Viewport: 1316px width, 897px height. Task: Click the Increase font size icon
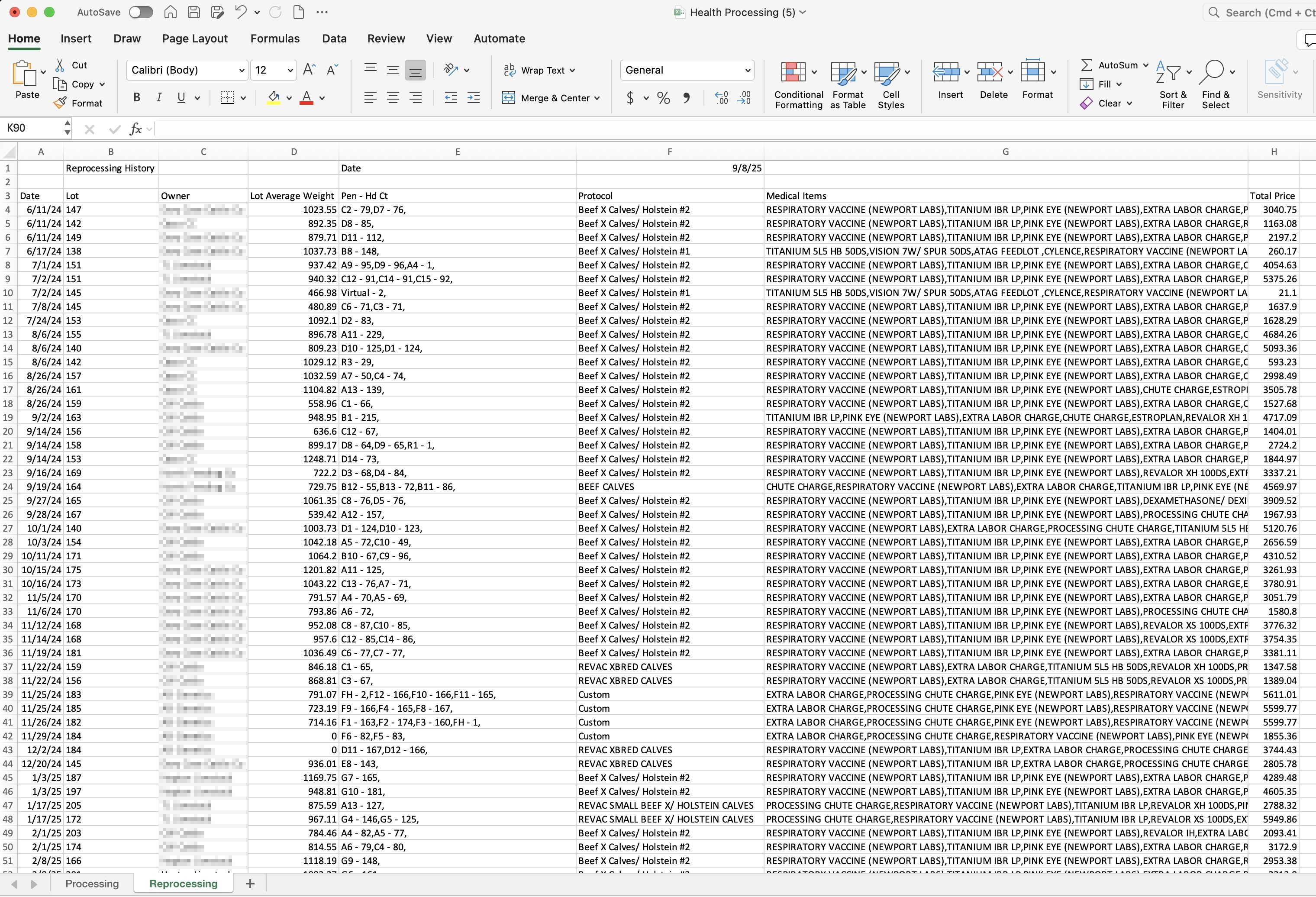[309, 70]
